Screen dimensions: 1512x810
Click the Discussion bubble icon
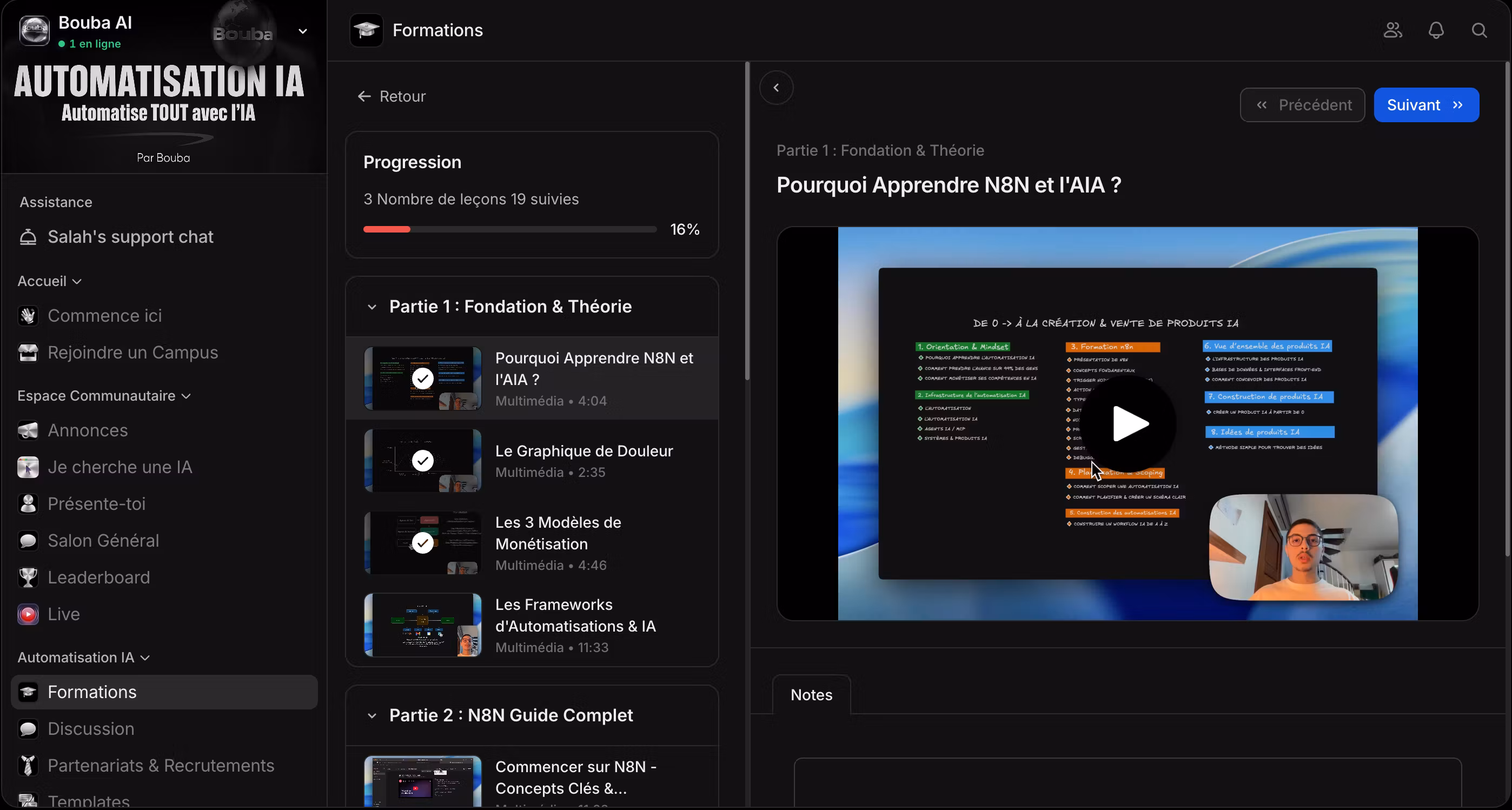click(x=28, y=729)
